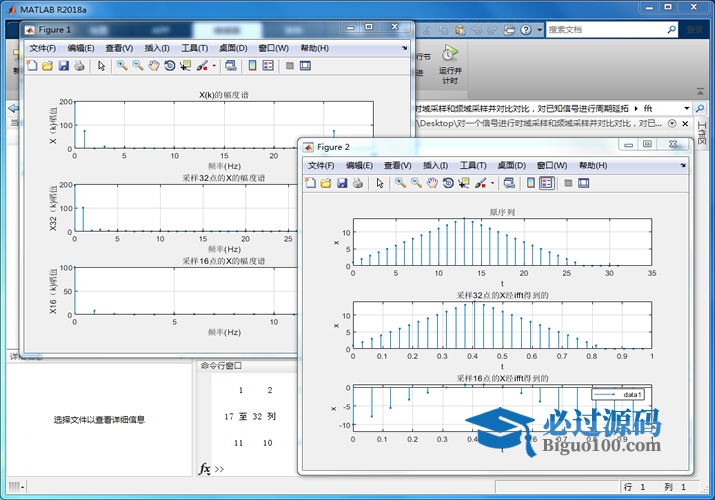Image resolution: width=715 pixels, height=500 pixels.
Task: Click New Figure icon in Figure 2 toolbar
Action: click(311, 183)
